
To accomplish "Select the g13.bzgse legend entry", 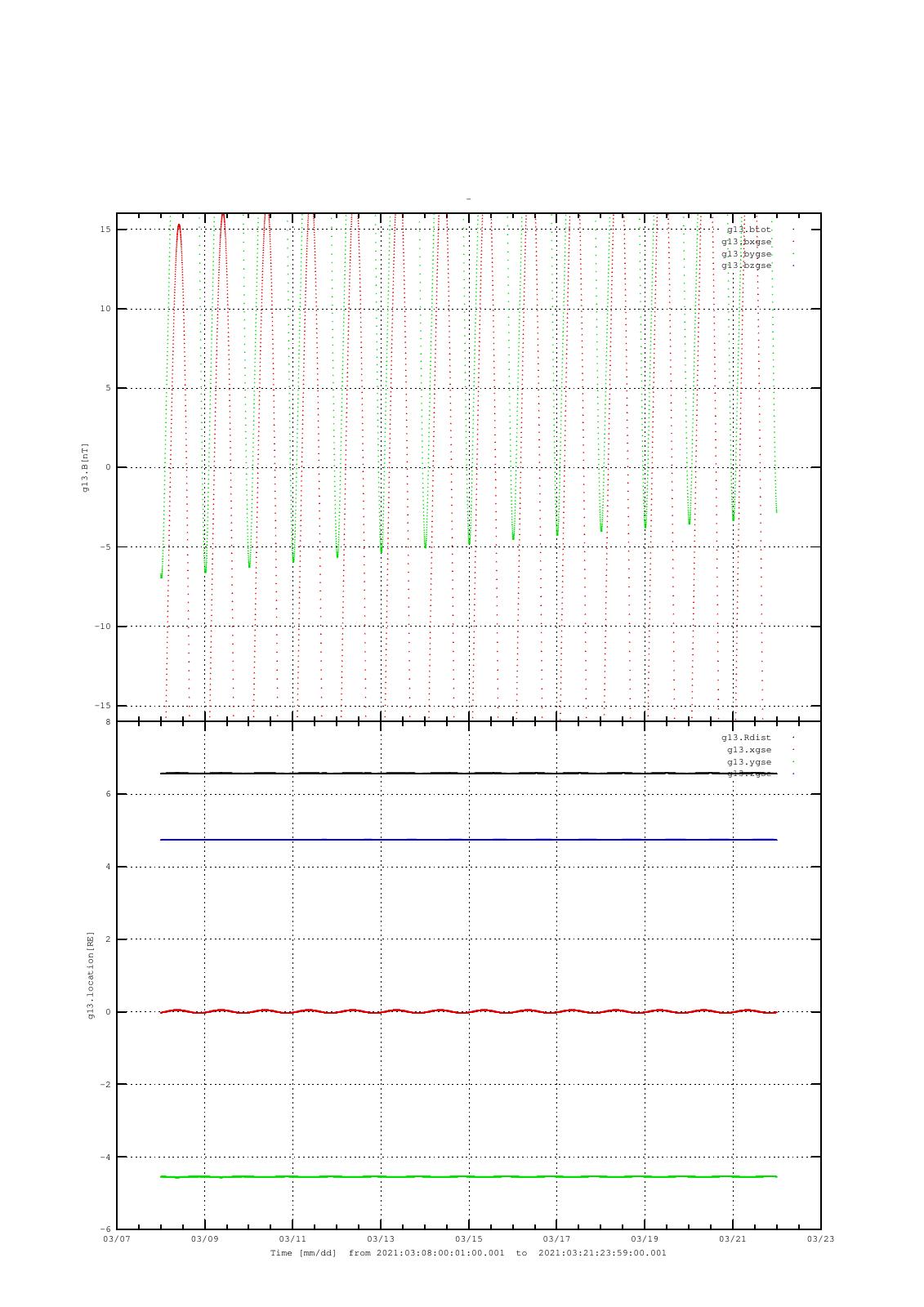I will (x=746, y=265).
